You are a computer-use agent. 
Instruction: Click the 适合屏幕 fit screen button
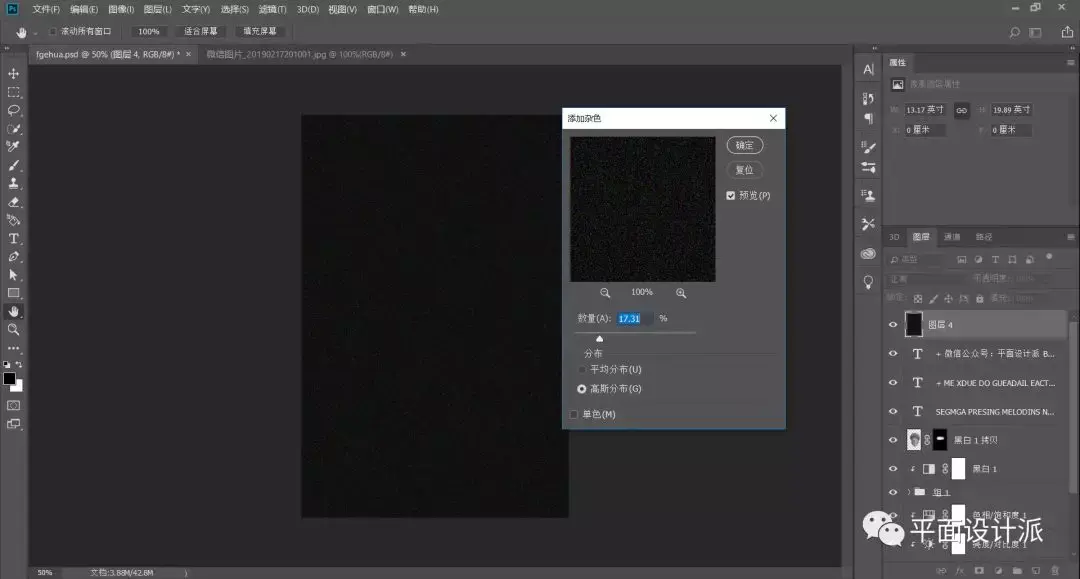click(x=200, y=32)
